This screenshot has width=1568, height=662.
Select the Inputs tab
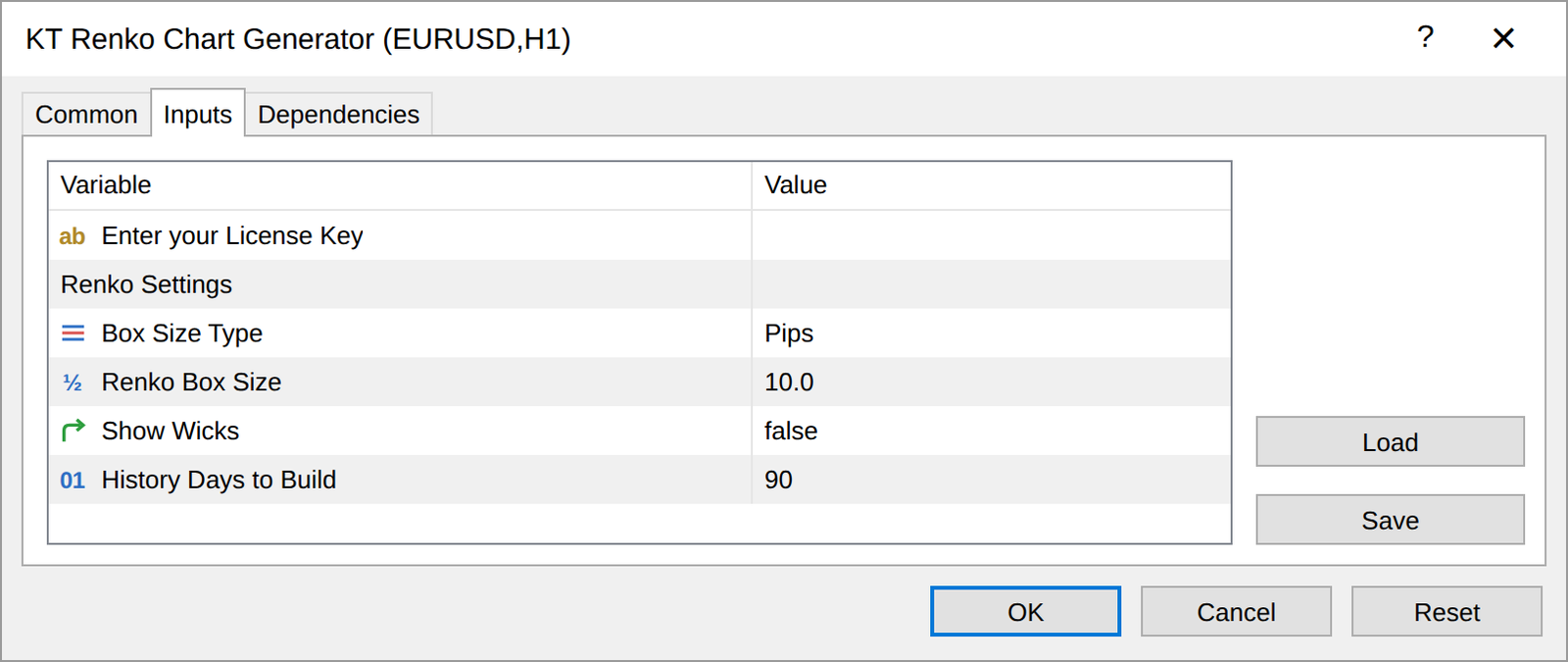click(x=198, y=114)
